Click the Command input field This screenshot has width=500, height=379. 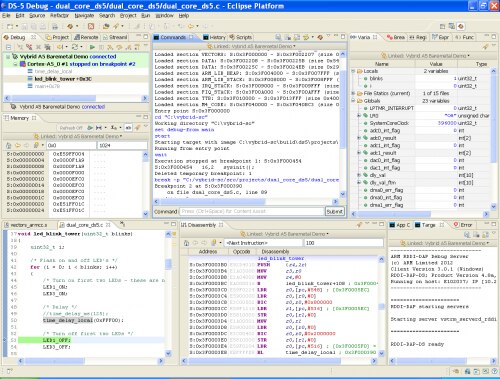pos(252,211)
